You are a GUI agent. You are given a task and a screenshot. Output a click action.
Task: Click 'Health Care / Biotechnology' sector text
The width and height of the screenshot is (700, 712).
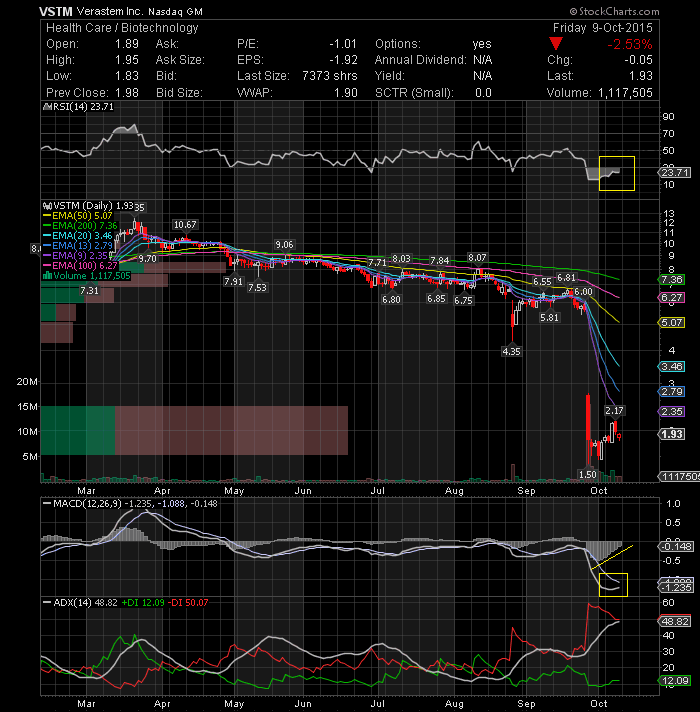pyautogui.click(x=122, y=28)
